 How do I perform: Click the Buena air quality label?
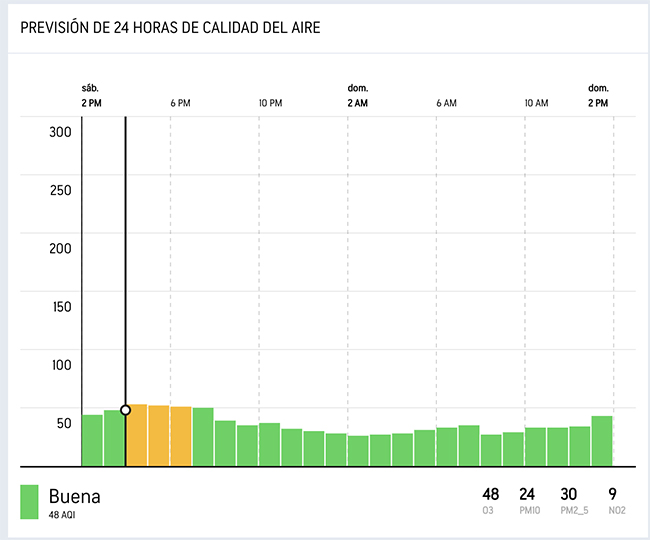tap(75, 496)
